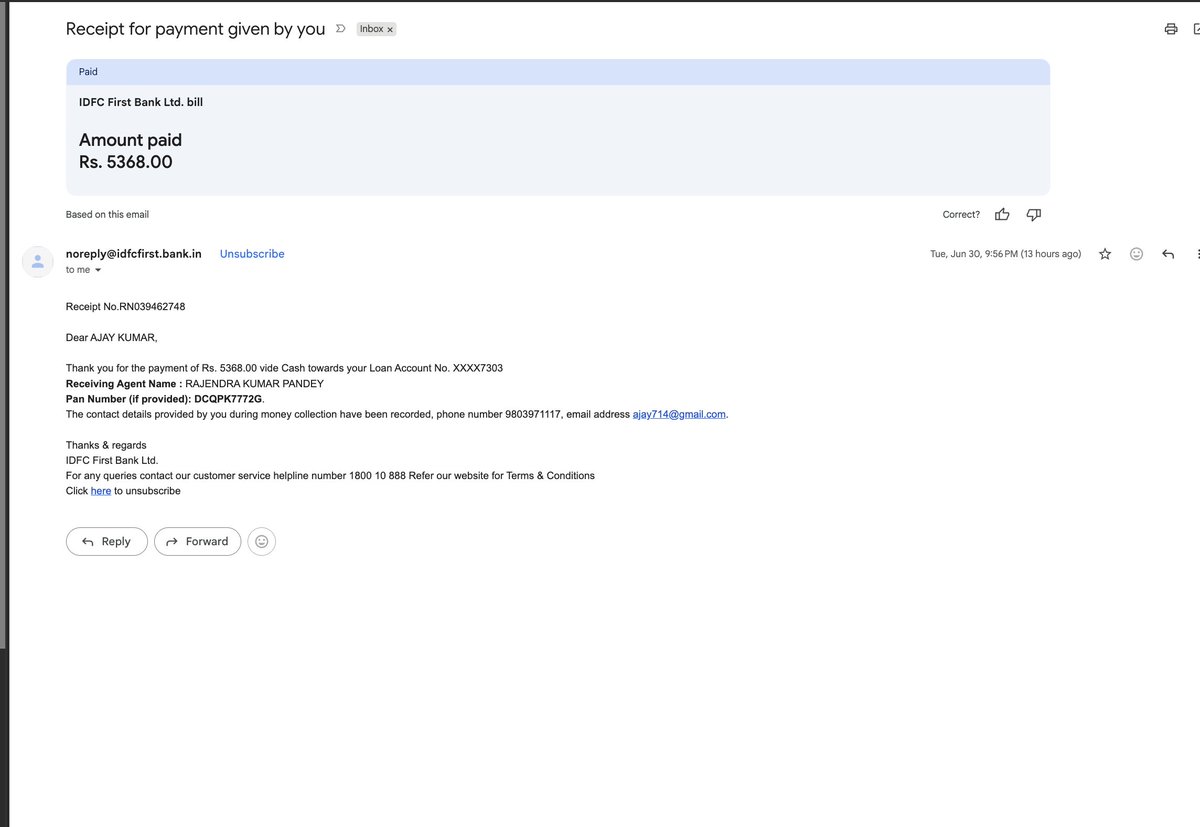Image resolution: width=1200 pixels, height=827 pixels.
Task: Click thumbs down for Correct feedback
Action: pos(1034,214)
